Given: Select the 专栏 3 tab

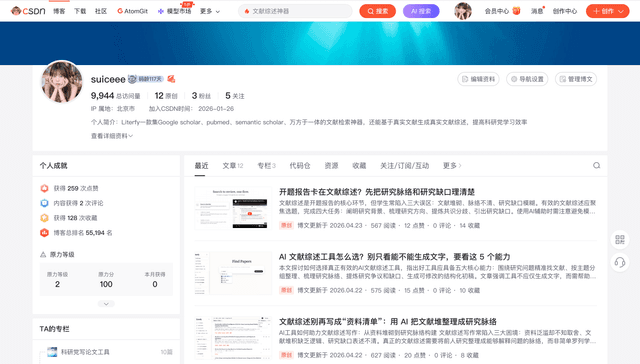Looking at the screenshot, I should (x=267, y=165).
